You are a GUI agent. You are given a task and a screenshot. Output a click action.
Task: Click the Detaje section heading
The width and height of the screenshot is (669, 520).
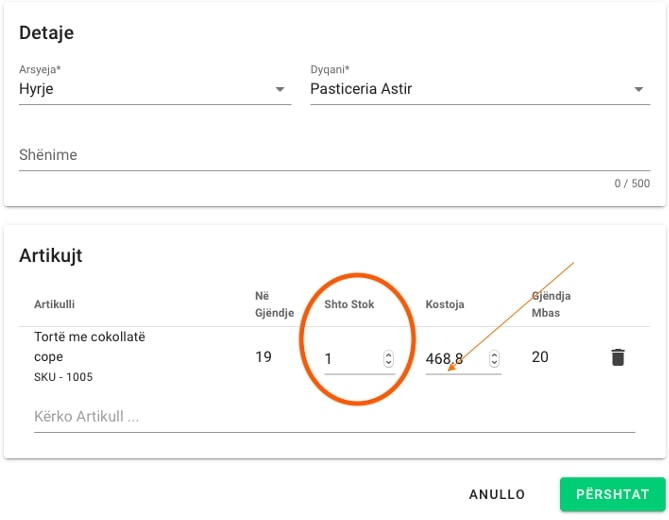pyautogui.click(x=47, y=33)
